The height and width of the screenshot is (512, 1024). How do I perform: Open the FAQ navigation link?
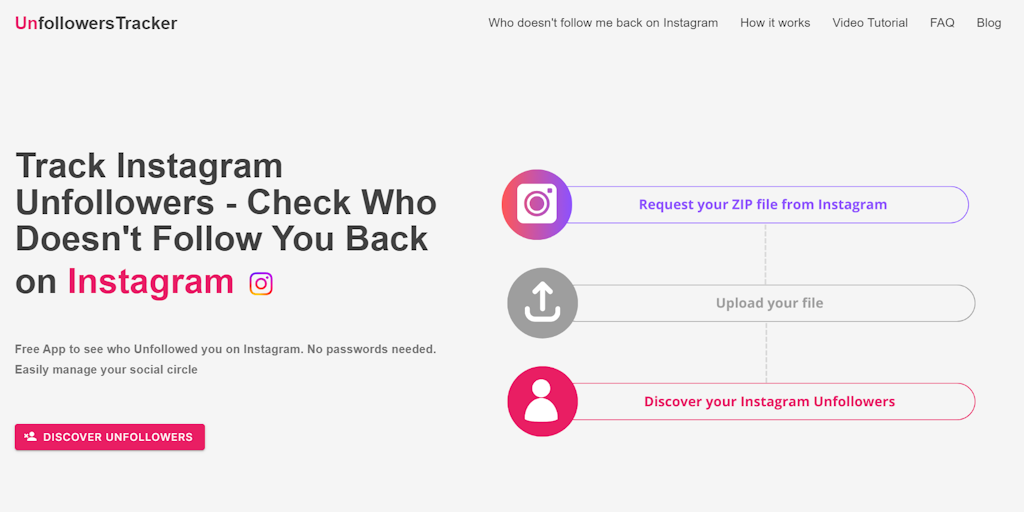tap(942, 23)
